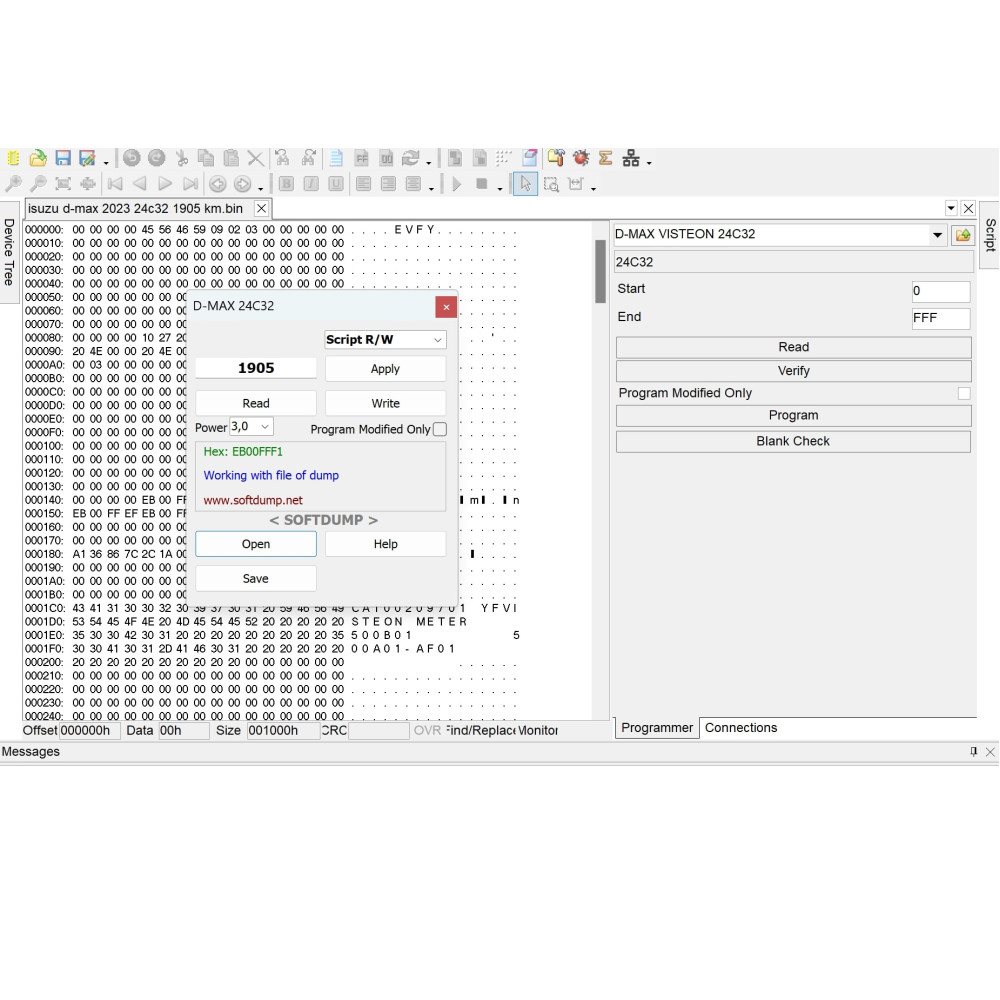Click the delete X toolbar icon
The height and width of the screenshot is (1000, 1000).
256,158
